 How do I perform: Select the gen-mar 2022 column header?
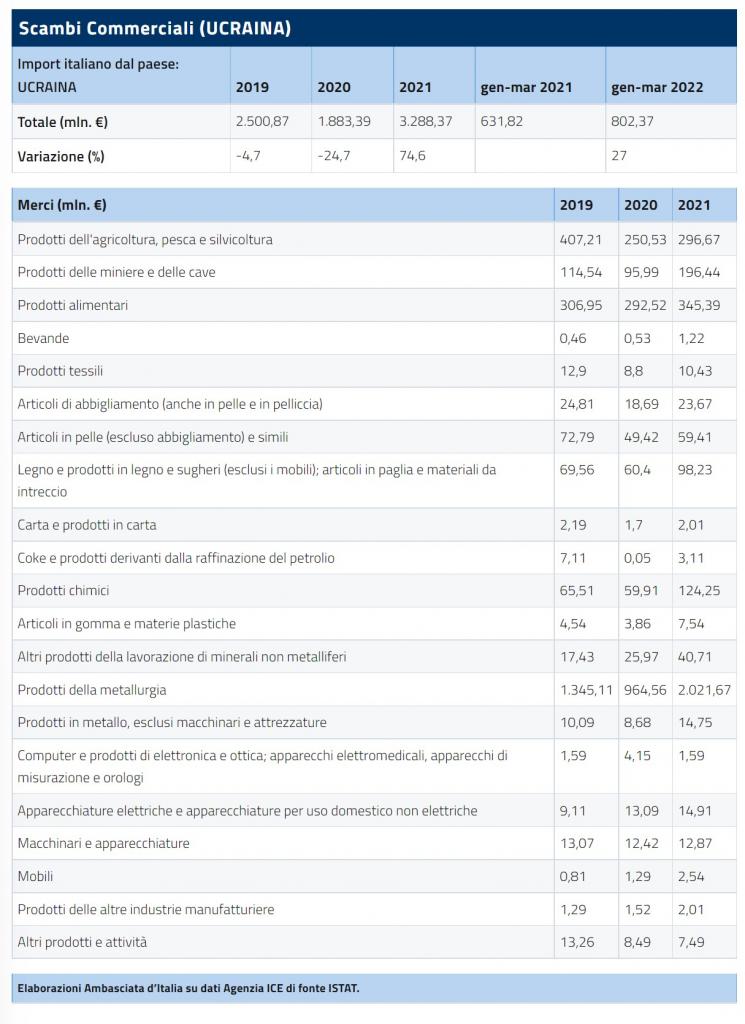tap(657, 87)
